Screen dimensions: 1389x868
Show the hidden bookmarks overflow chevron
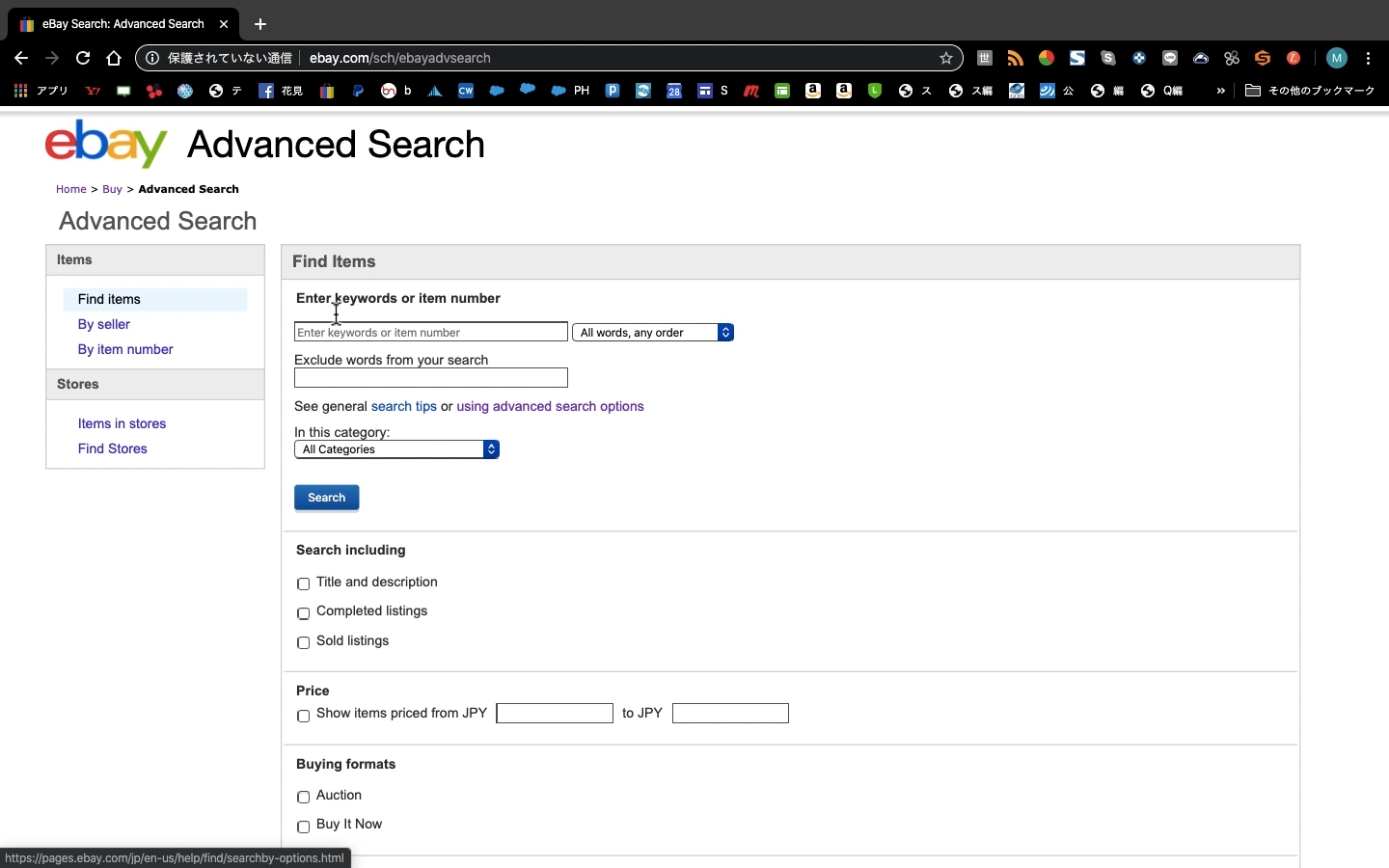pyautogui.click(x=1220, y=91)
